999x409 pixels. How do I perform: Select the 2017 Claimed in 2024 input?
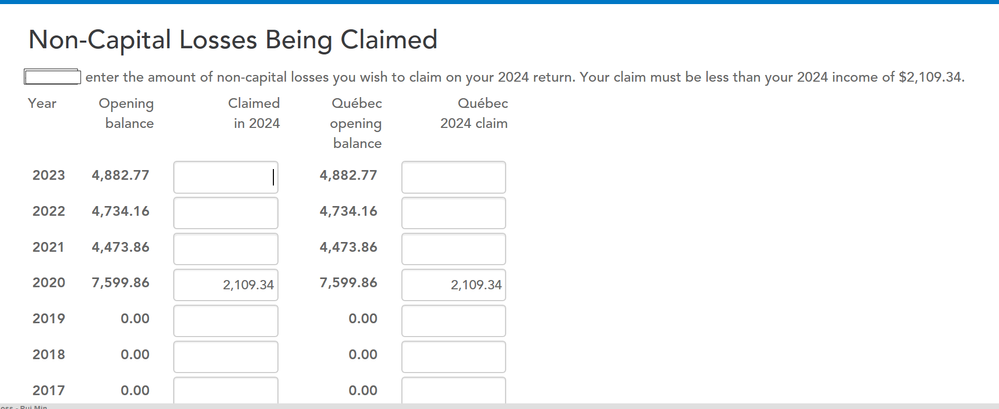[x=225, y=390]
